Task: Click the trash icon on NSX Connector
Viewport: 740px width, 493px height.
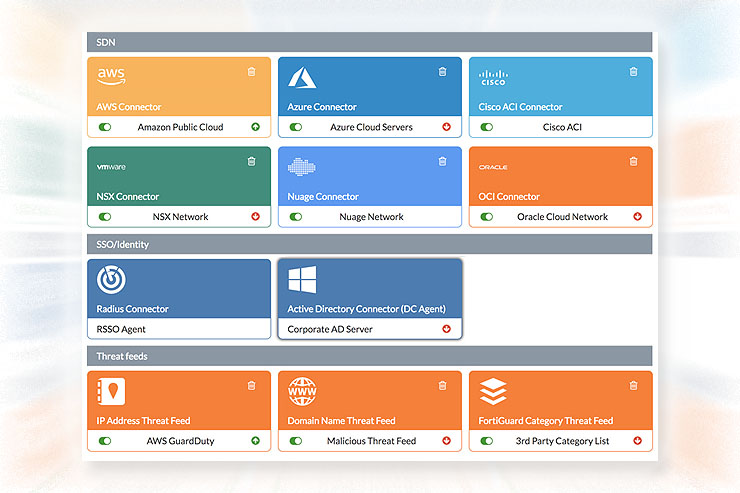Action: pos(251,161)
